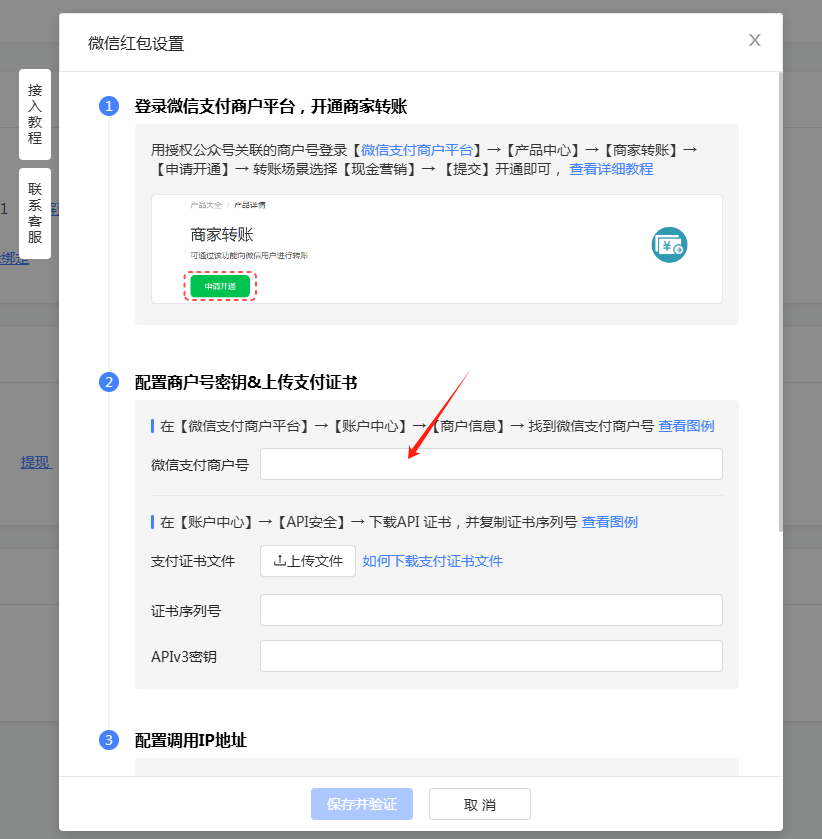Click the step 3 number badge

point(109,740)
